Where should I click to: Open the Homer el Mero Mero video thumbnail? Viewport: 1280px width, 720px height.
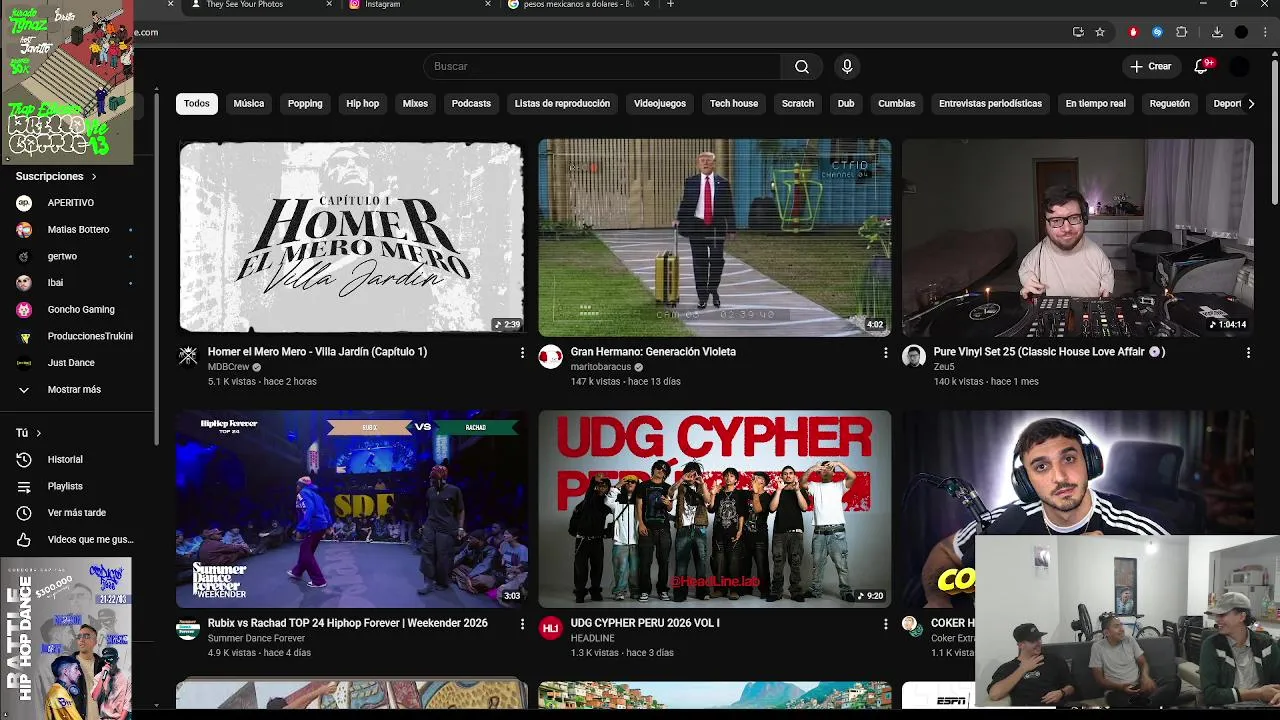[351, 237]
